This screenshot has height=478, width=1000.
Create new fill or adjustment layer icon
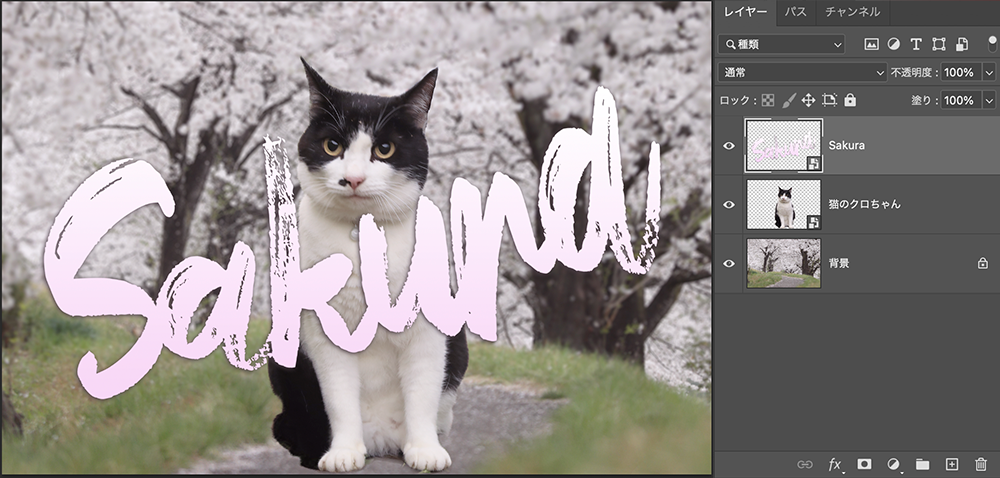coord(893,464)
